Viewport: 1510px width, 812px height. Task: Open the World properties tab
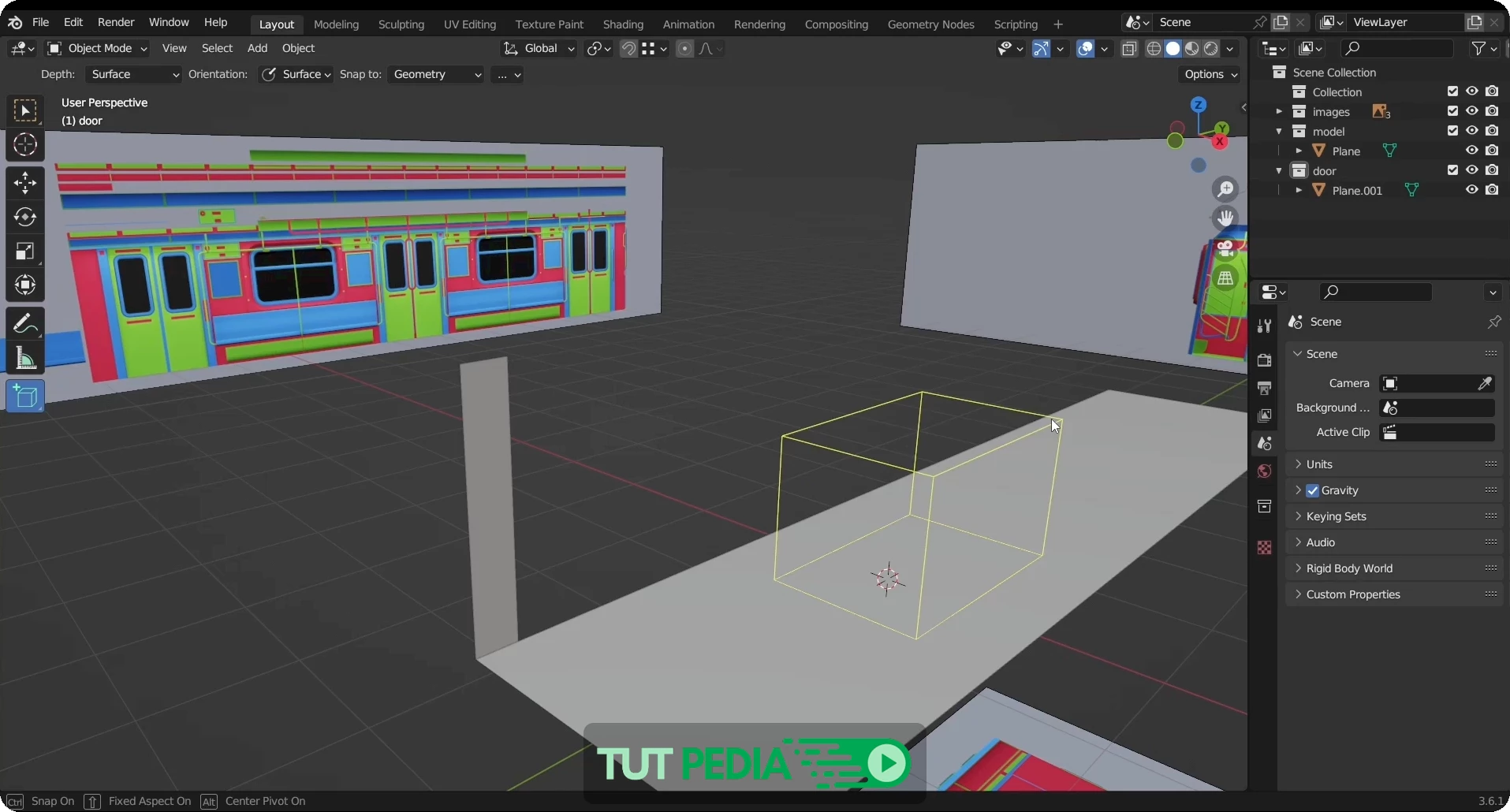tap(1265, 471)
